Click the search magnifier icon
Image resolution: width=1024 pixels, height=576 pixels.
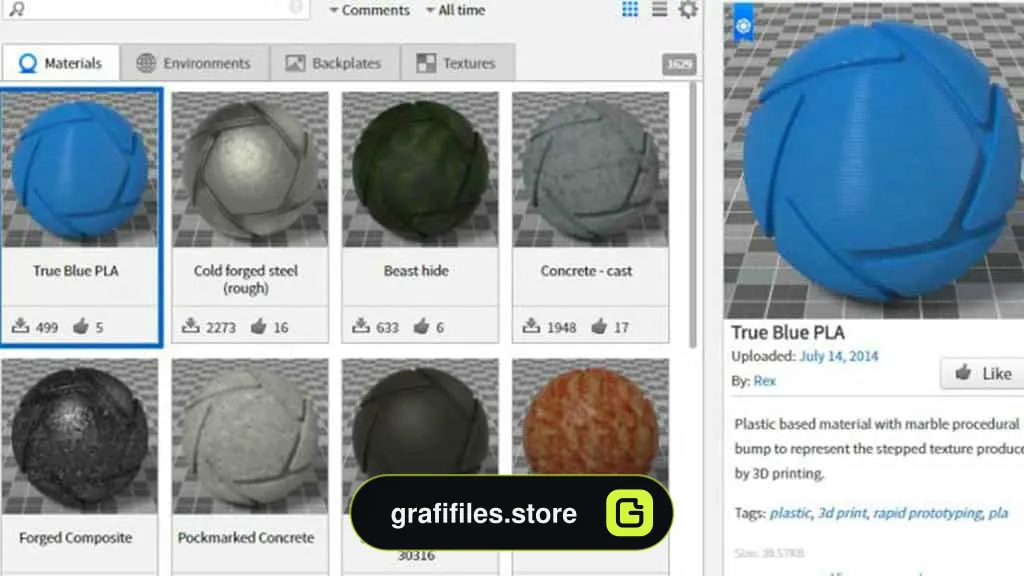coord(16,9)
